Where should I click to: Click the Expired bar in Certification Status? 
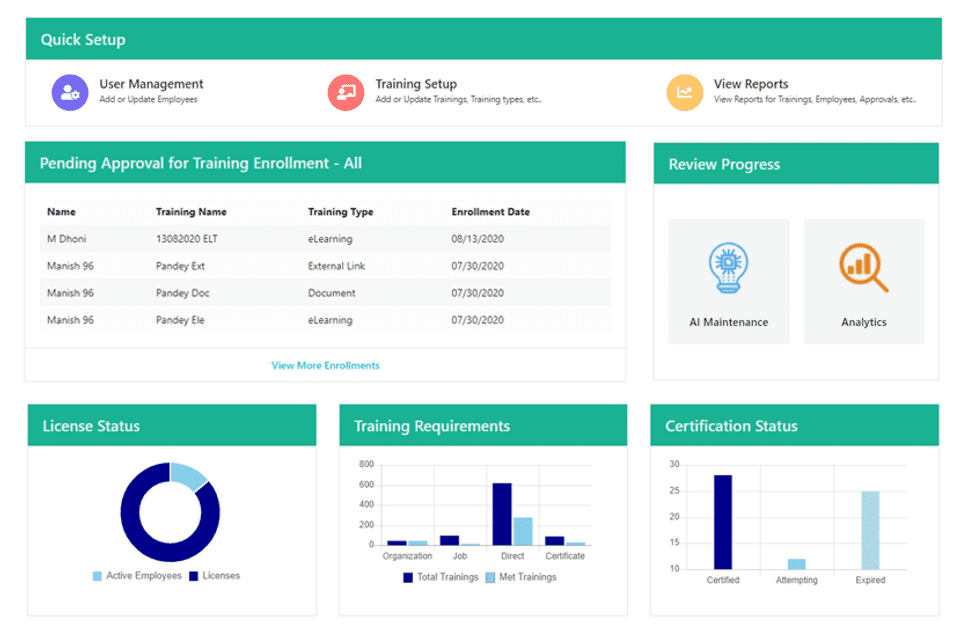[870, 530]
